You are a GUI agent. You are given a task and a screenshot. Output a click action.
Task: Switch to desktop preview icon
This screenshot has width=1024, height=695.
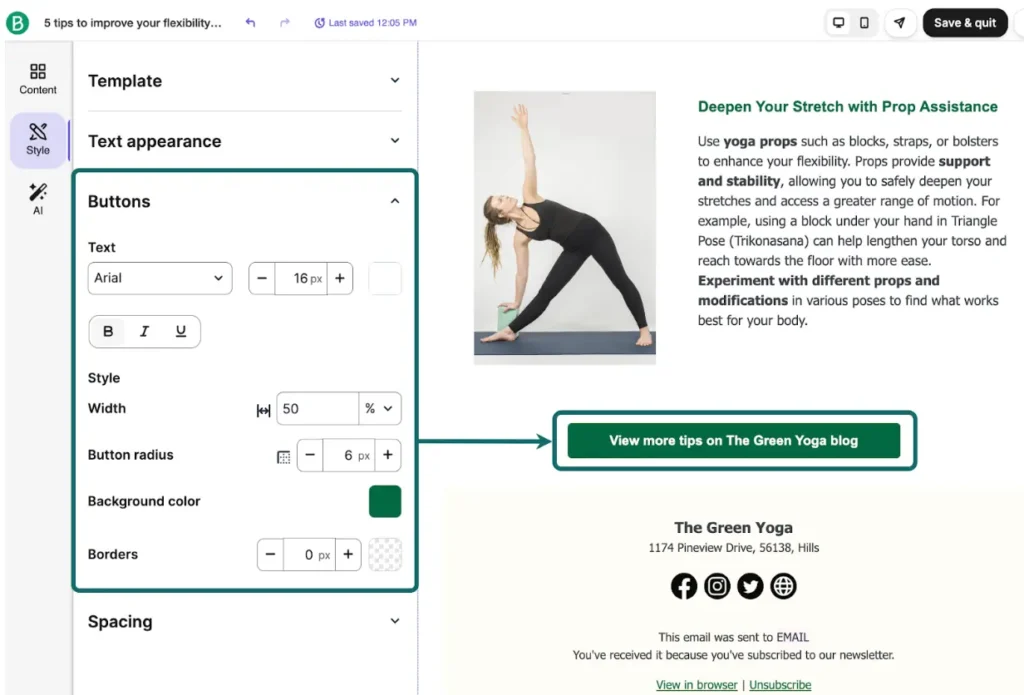[x=839, y=22]
